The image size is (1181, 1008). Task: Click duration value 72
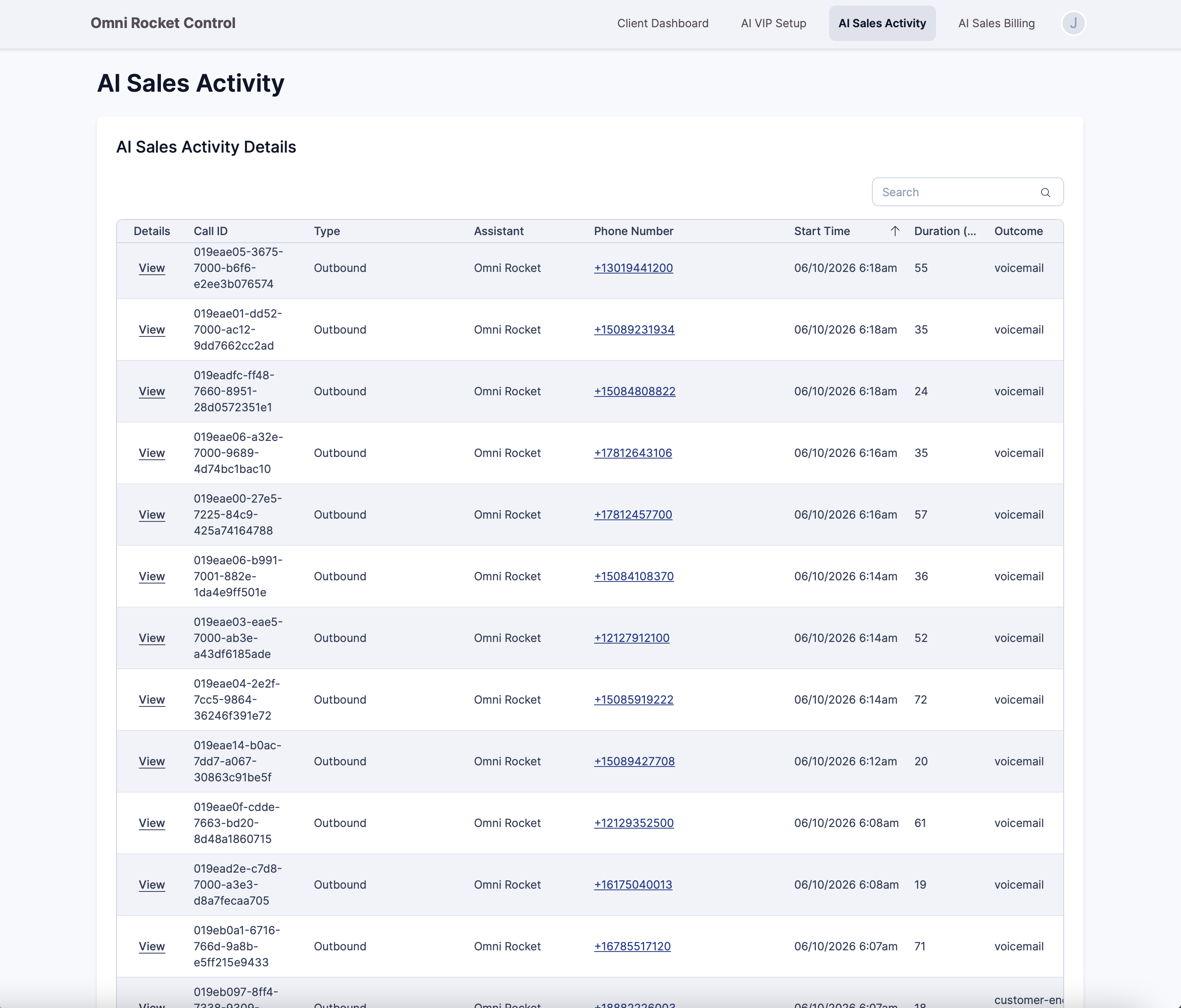(x=920, y=700)
